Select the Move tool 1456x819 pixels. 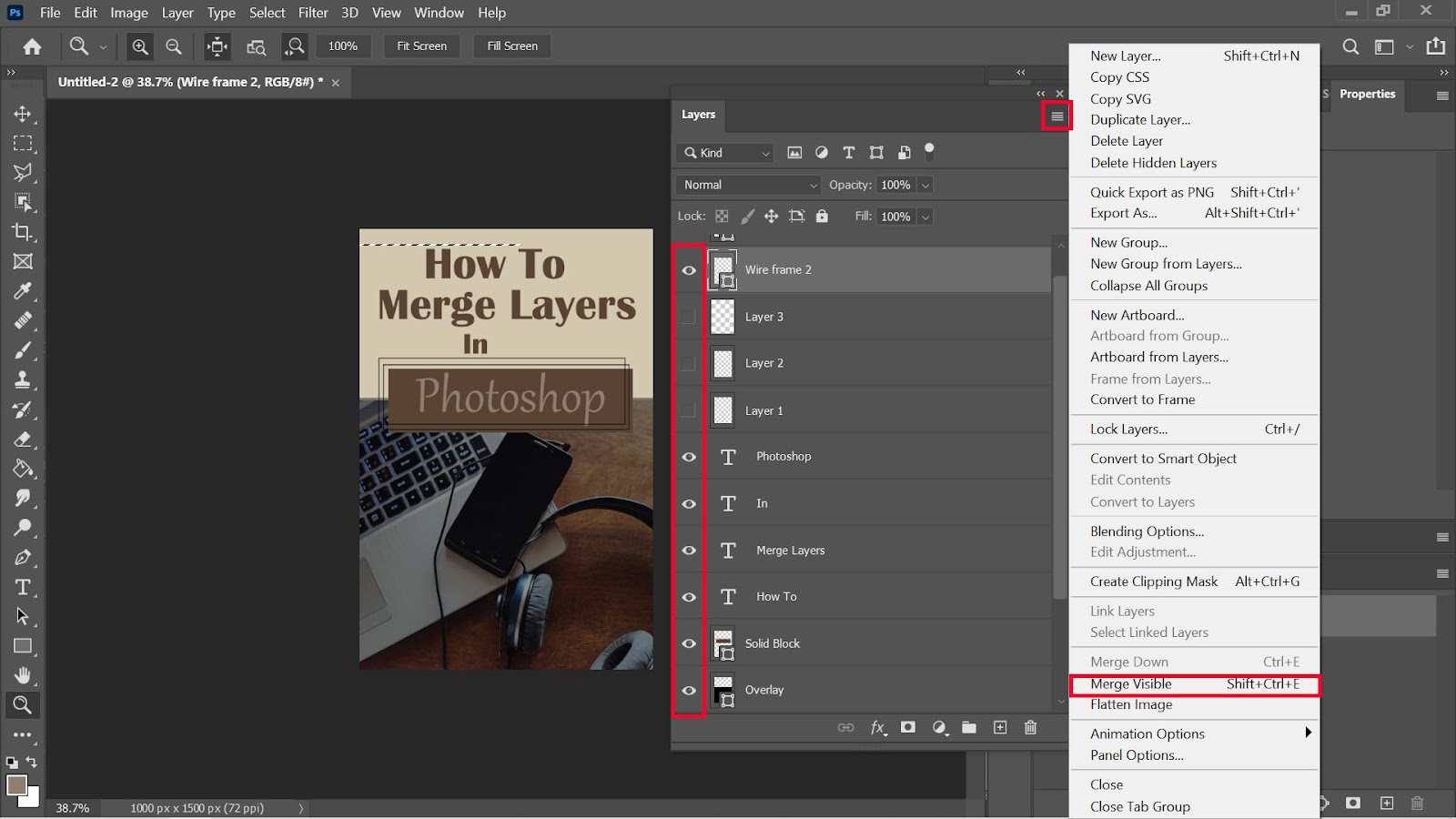click(x=23, y=114)
